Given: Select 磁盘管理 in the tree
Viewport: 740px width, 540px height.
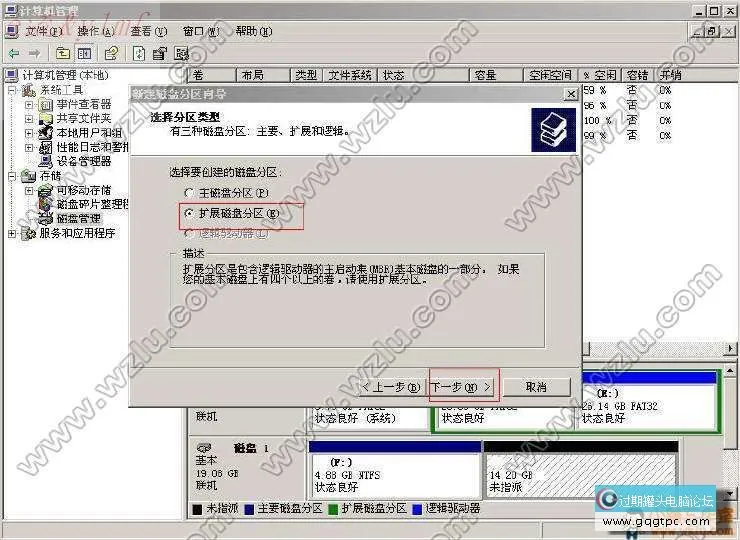Looking at the screenshot, I should (78, 219).
